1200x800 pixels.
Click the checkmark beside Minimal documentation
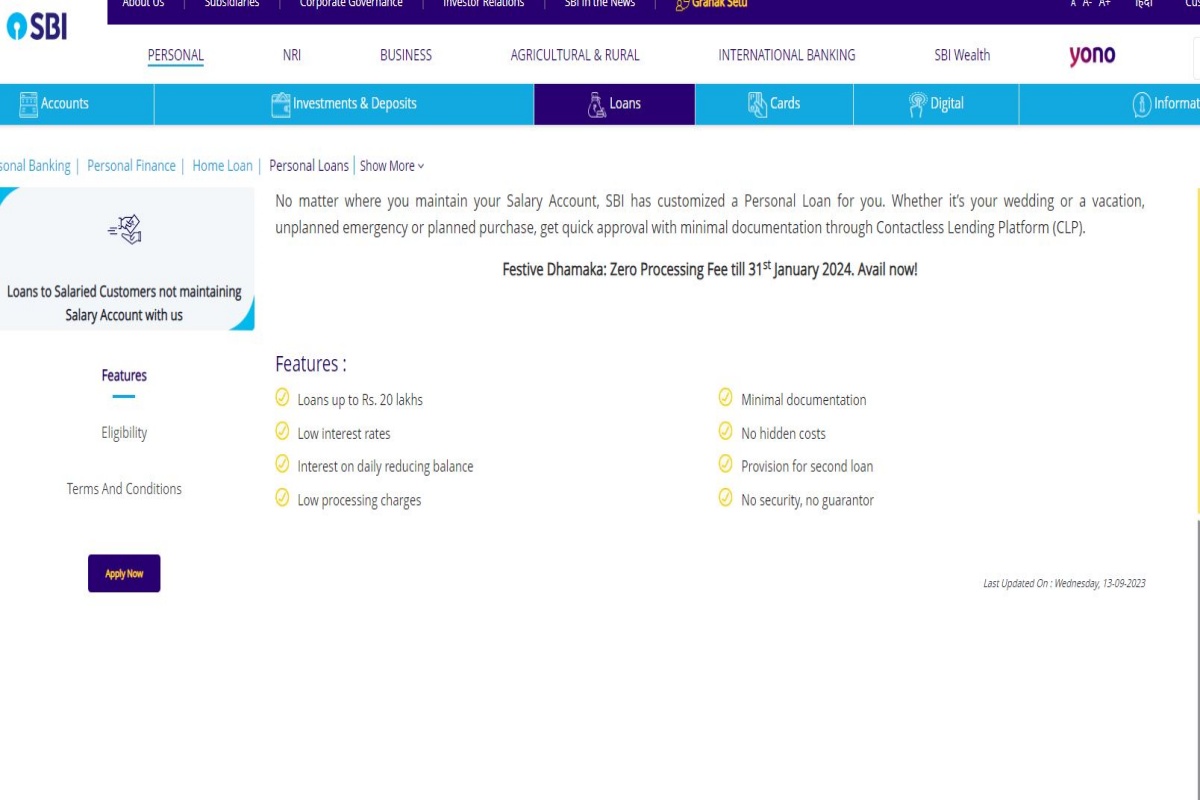coord(726,398)
